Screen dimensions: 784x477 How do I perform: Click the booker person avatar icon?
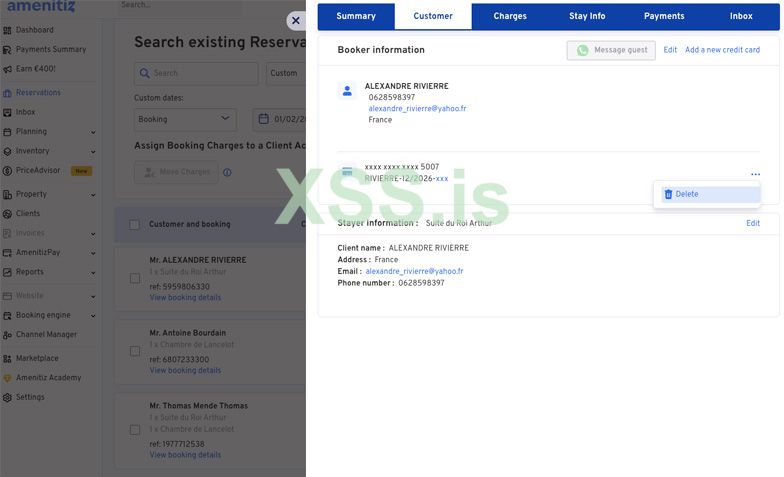tap(347, 91)
